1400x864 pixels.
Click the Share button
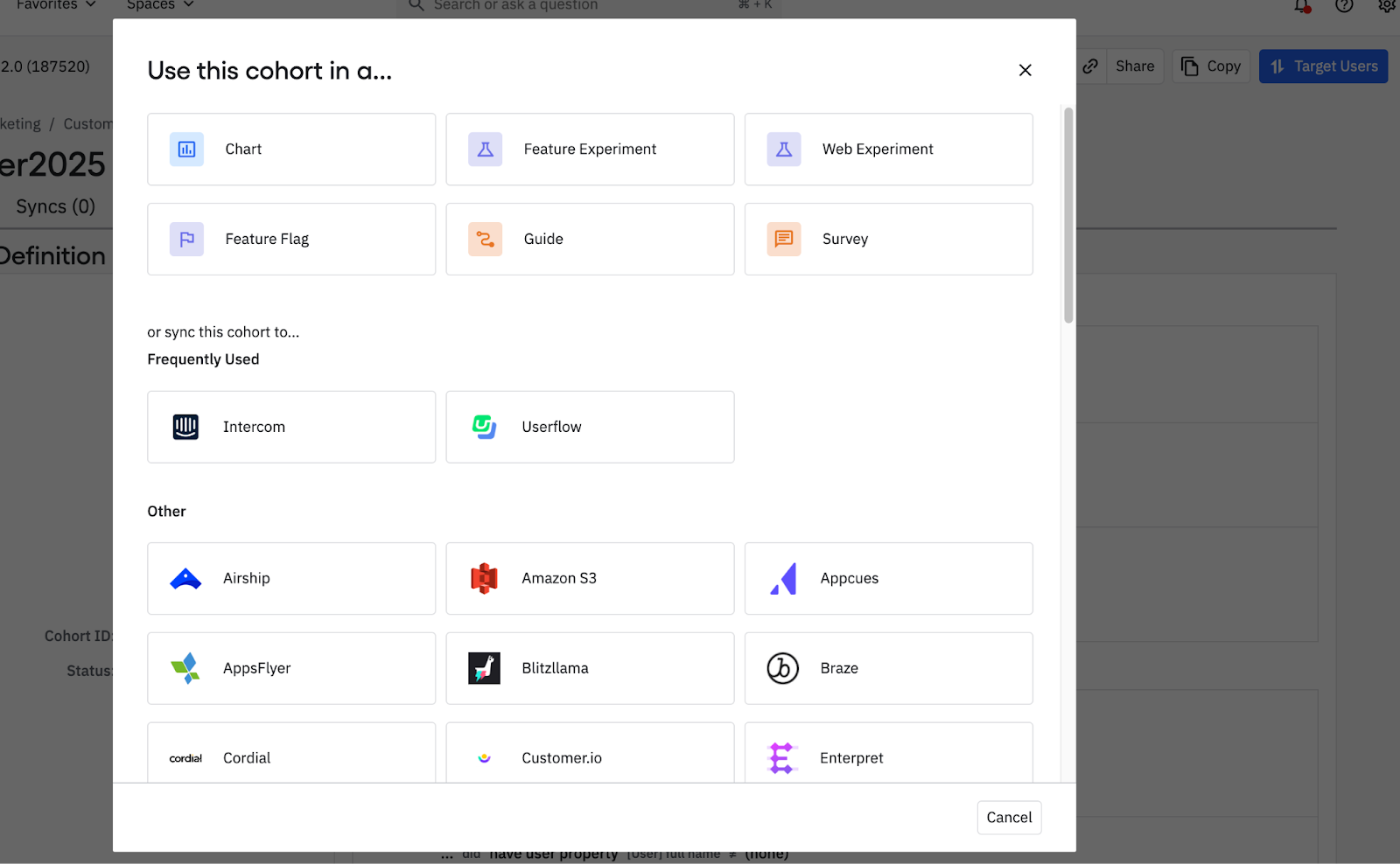1135,66
